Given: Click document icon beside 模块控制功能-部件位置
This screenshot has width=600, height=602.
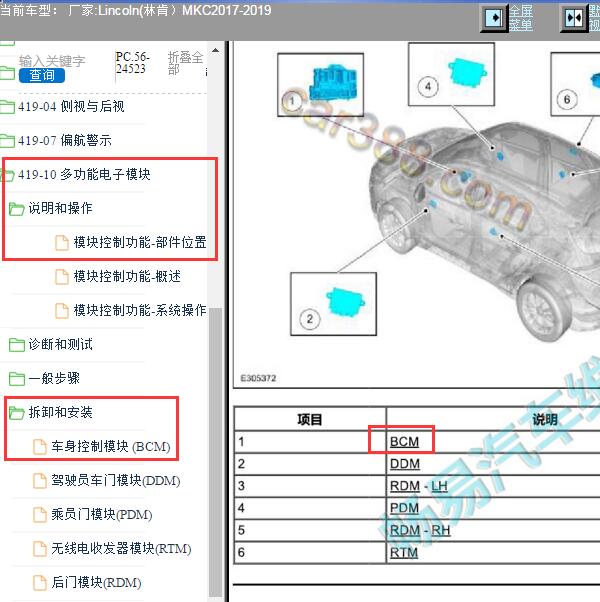Looking at the screenshot, I should click(x=62, y=243).
